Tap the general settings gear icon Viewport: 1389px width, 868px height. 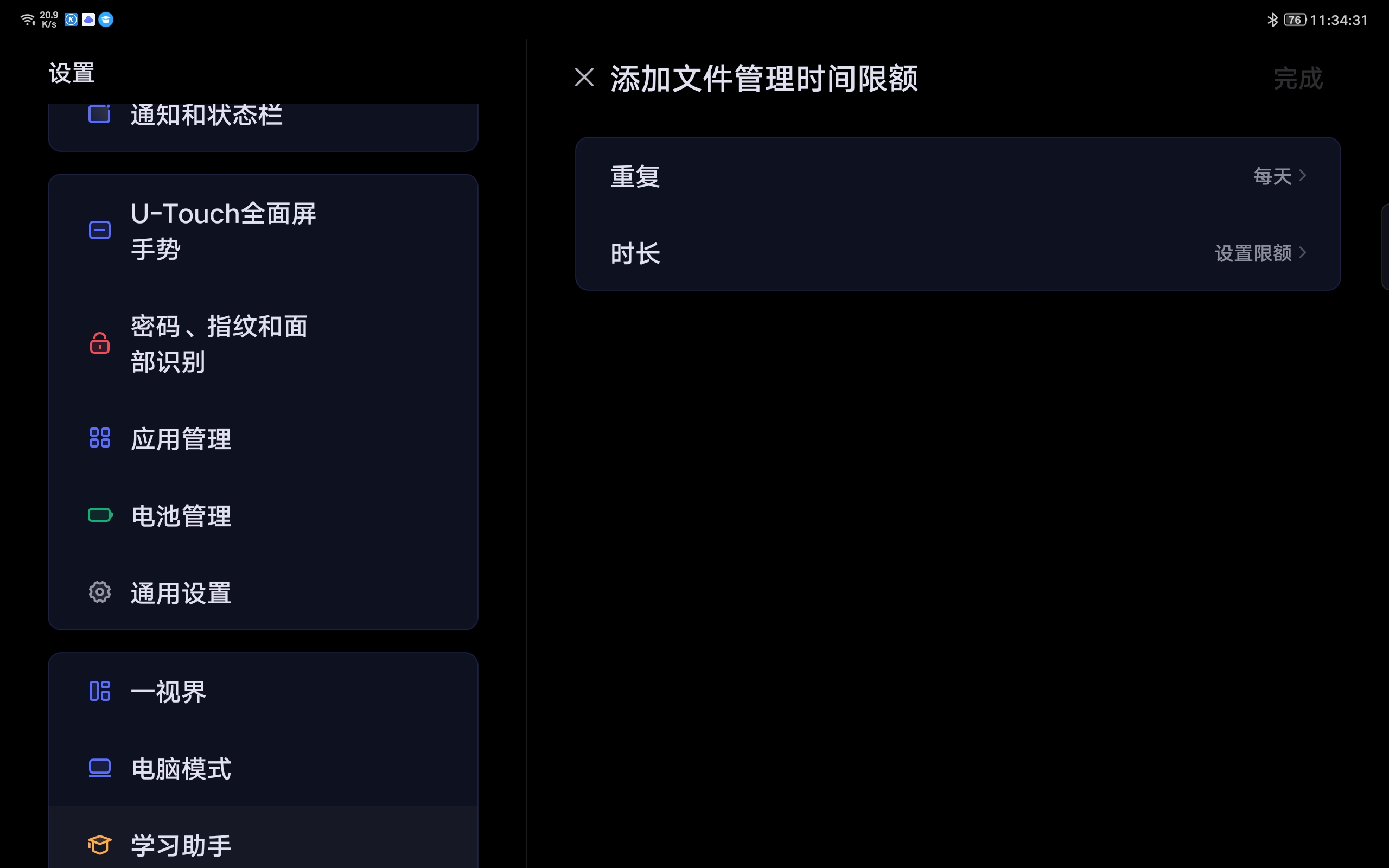pos(99,592)
